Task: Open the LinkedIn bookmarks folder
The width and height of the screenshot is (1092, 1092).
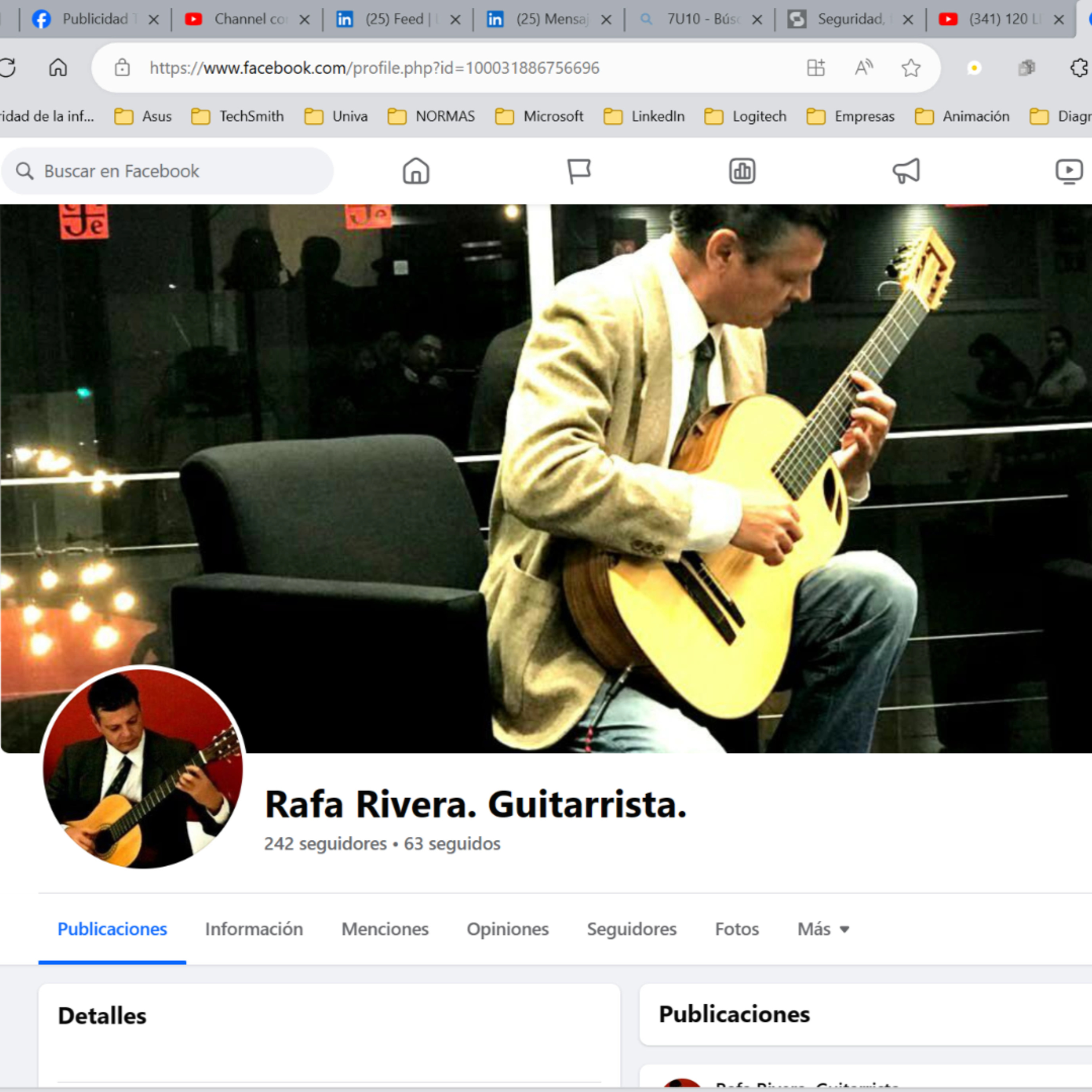Action: click(x=644, y=116)
